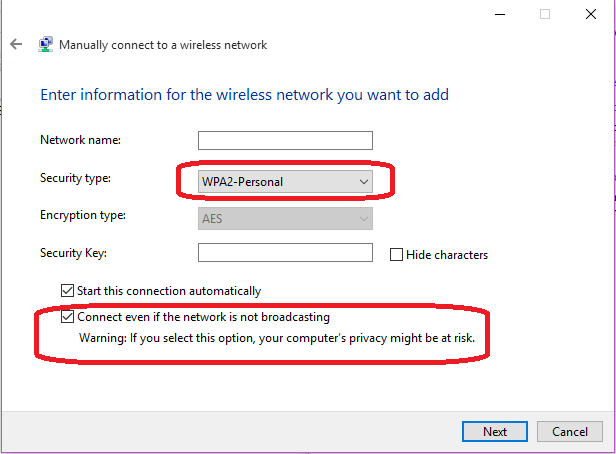Click the 'Network name:' label
616x454 pixels.
coord(81,140)
